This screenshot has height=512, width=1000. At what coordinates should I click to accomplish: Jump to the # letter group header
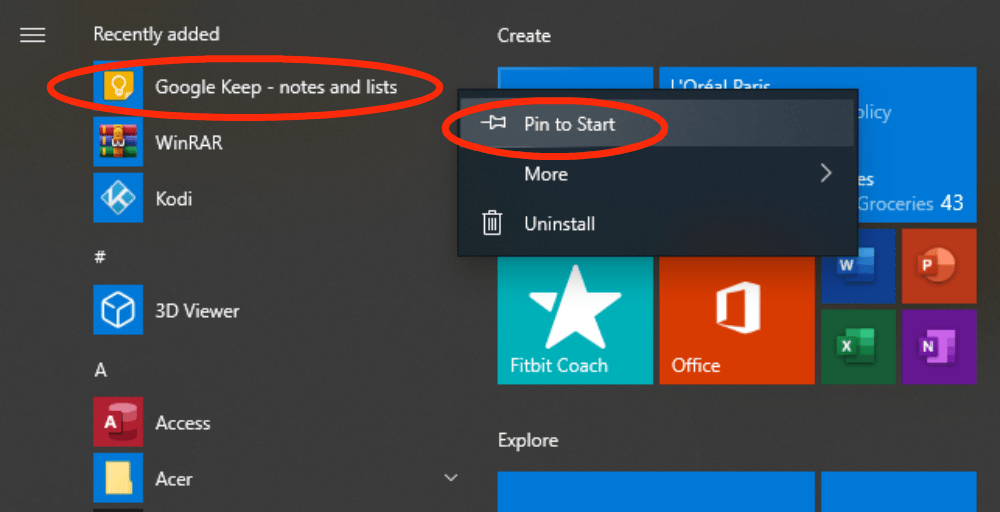[x=100, y=257]
